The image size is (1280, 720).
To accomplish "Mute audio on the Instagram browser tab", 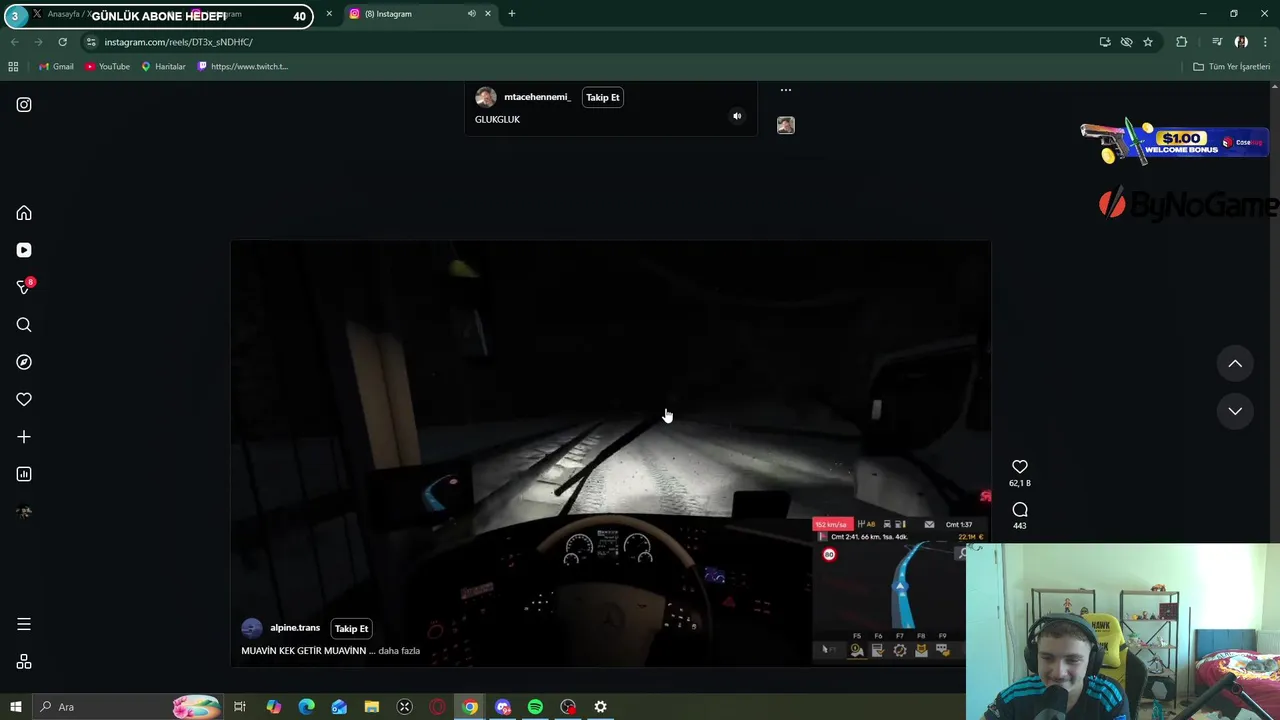I will (x=471, y=14).
